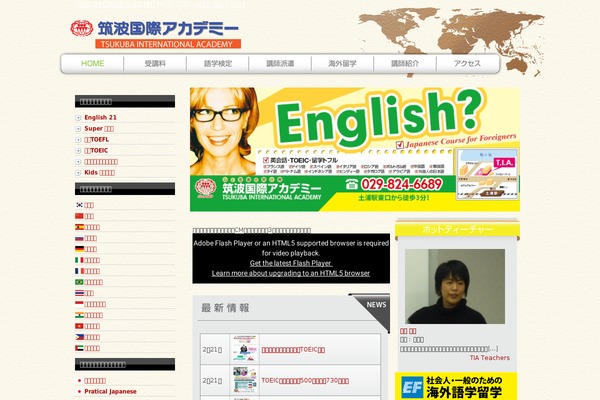Open the TIA Teachers link
Screen dimensions: 600x400
tap(490, 358)
